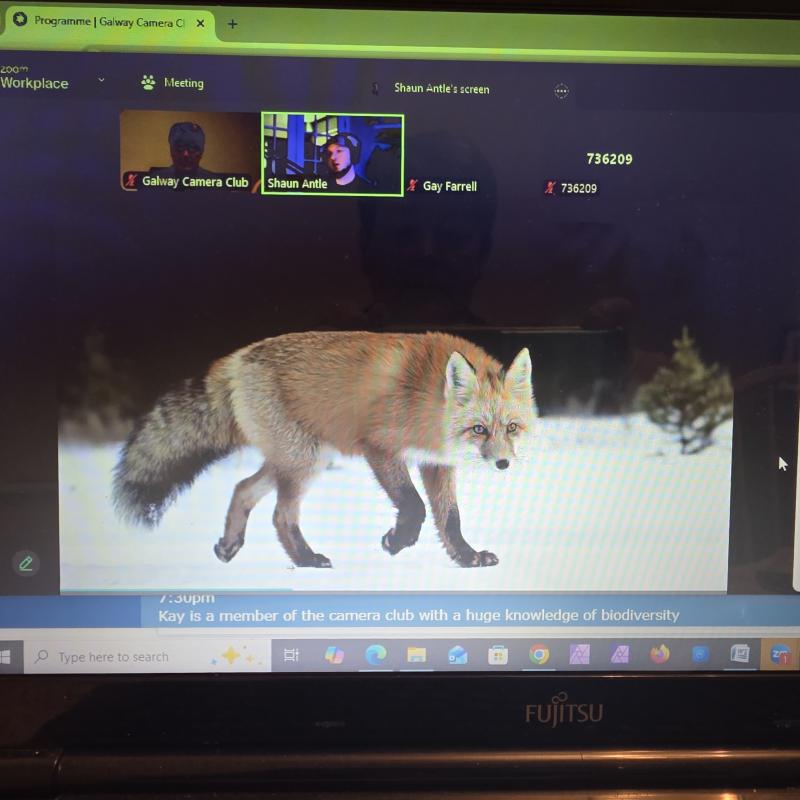Open the Microsoft Store taskbar icon
This screenshot has width=800, height=800.
497,655
